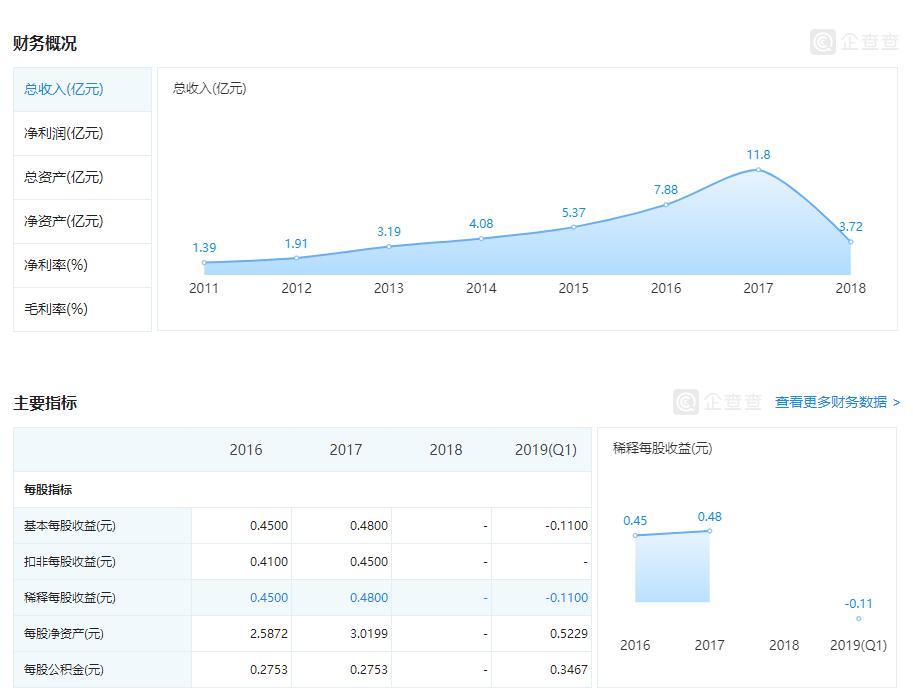Click the 2017 peak data point labeled 11.8
Screen dimensions: 913x696
coord(758,171)
